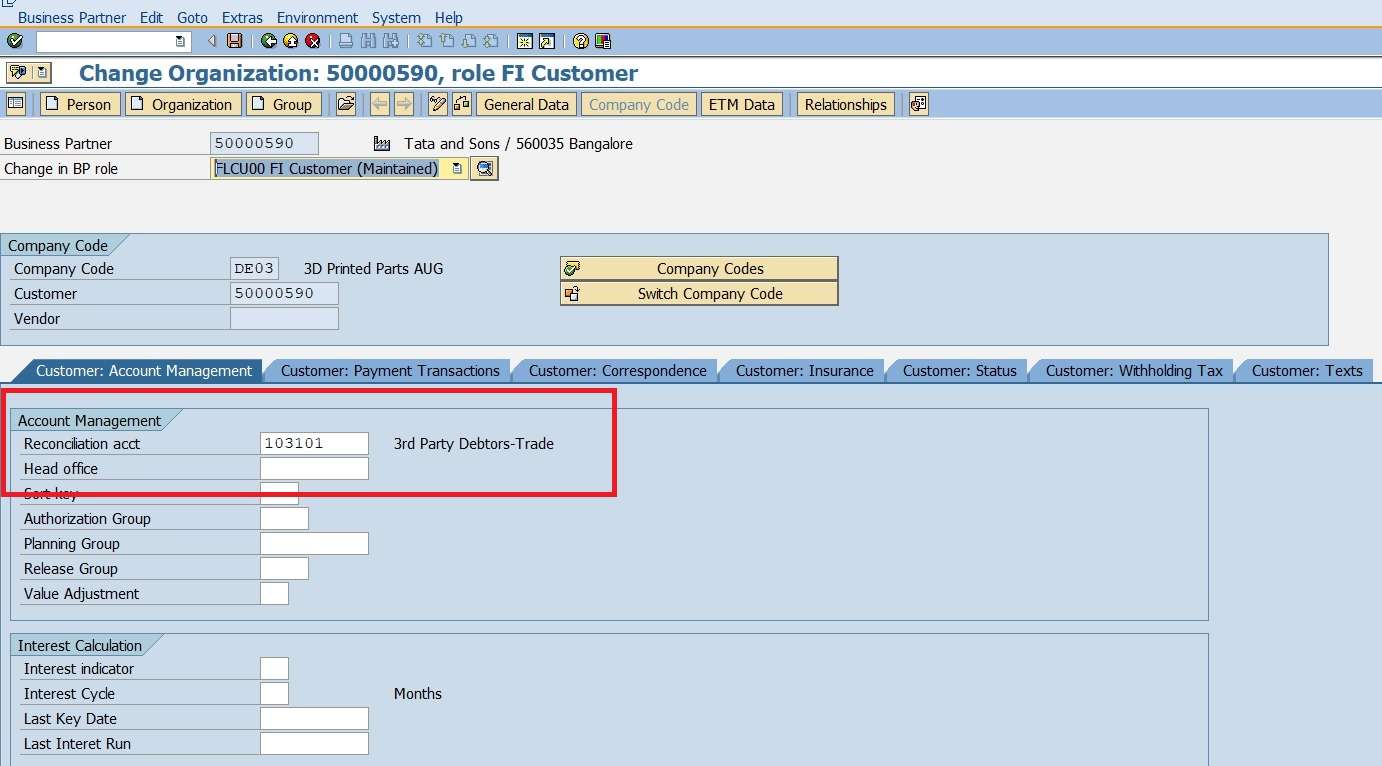The width and height of the screenshot is (1382, 766).
Task: Click the Find binoculars icon
Action: pyautogui.click(x=369, y=41)
